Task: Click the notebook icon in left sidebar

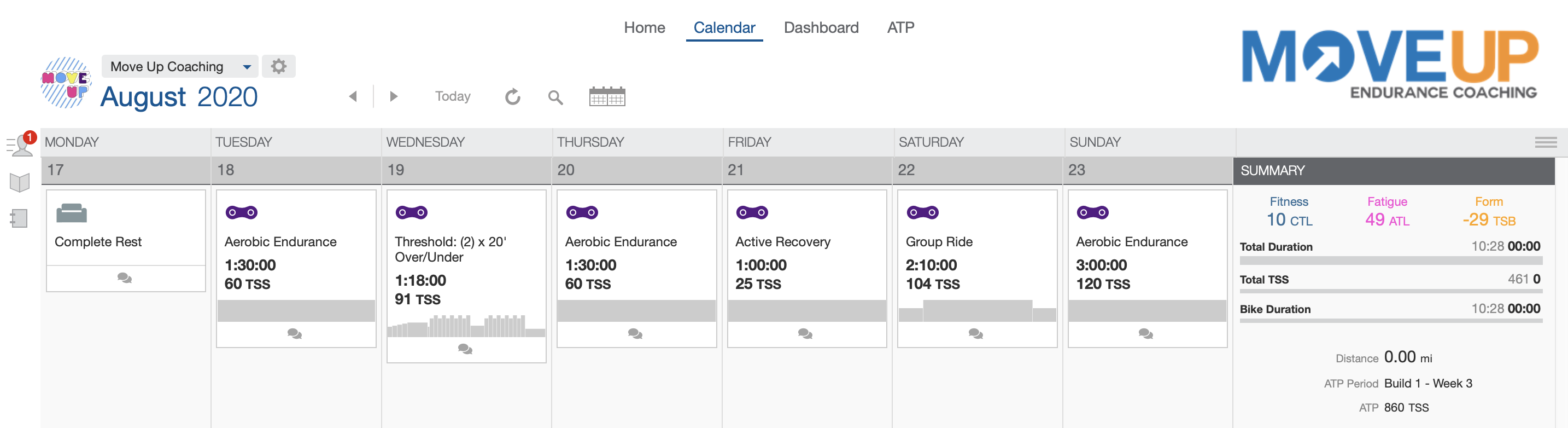Action: 20,218
